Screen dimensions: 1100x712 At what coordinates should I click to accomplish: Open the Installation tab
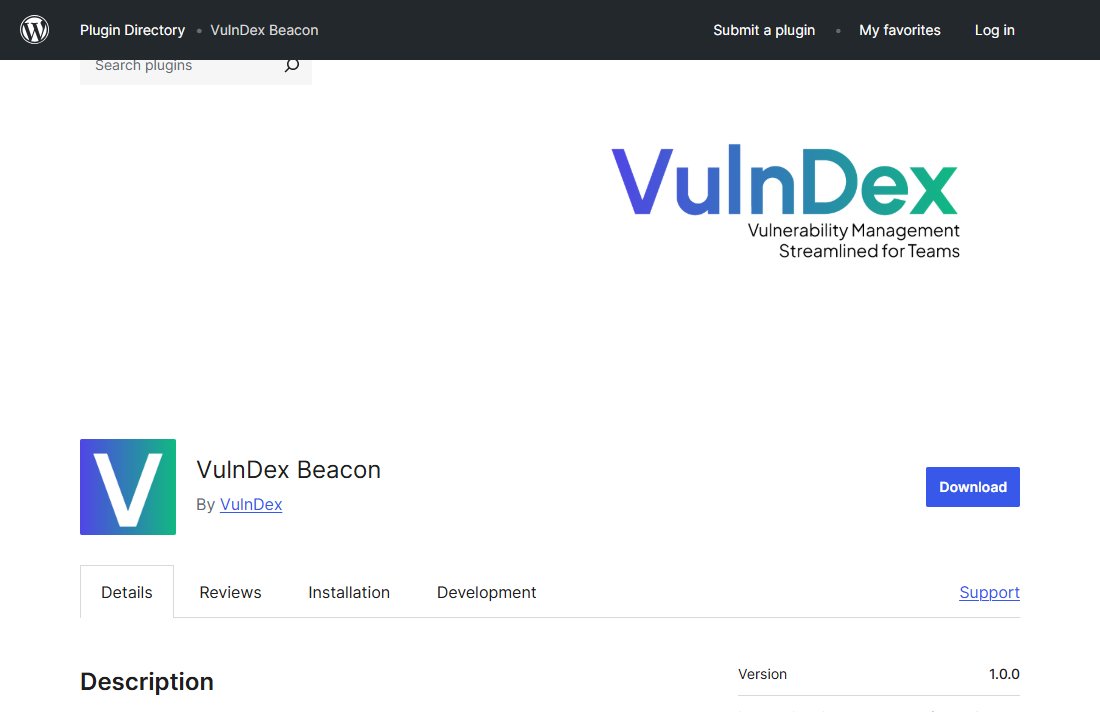coord(349,592)
